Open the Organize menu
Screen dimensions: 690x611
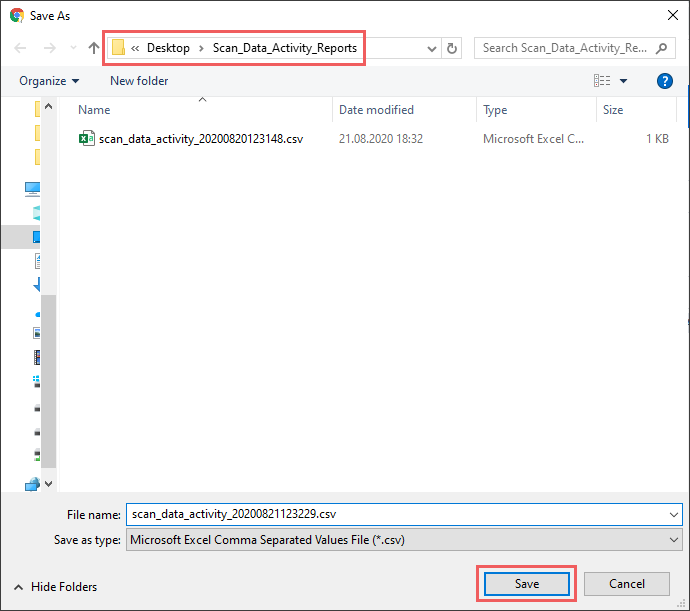pyautogui.click(x=49, y=81)
